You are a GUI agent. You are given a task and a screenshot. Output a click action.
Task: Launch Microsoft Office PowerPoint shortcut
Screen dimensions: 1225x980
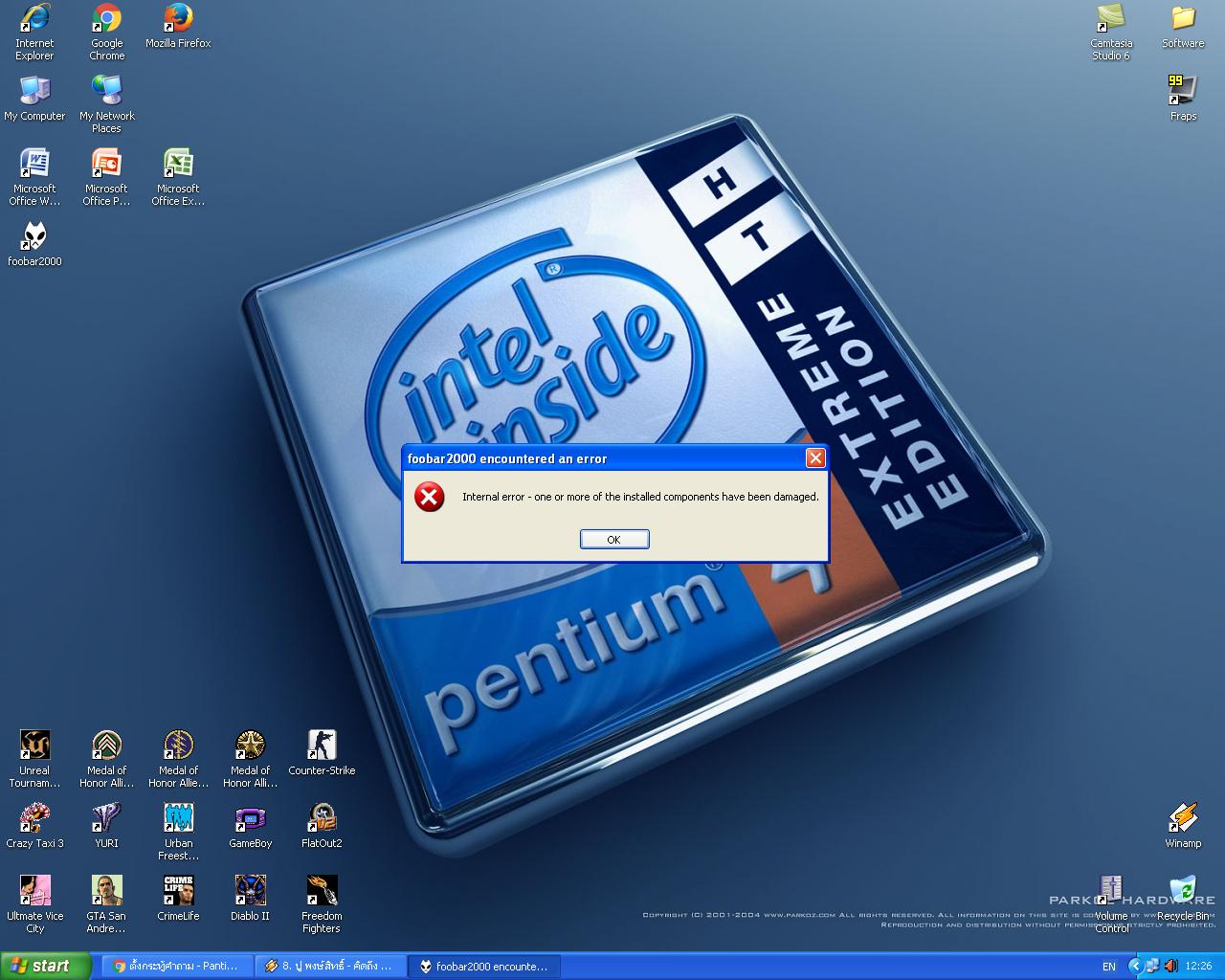click(106, 177)
